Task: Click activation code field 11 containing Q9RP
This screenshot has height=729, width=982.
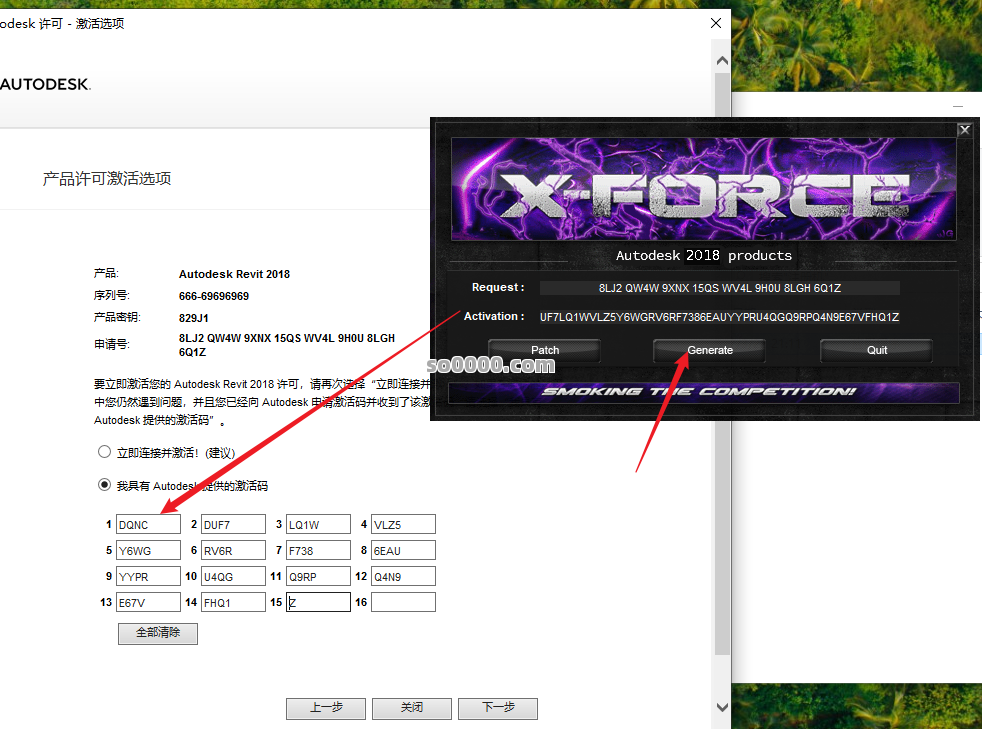Action: (318, 576)
